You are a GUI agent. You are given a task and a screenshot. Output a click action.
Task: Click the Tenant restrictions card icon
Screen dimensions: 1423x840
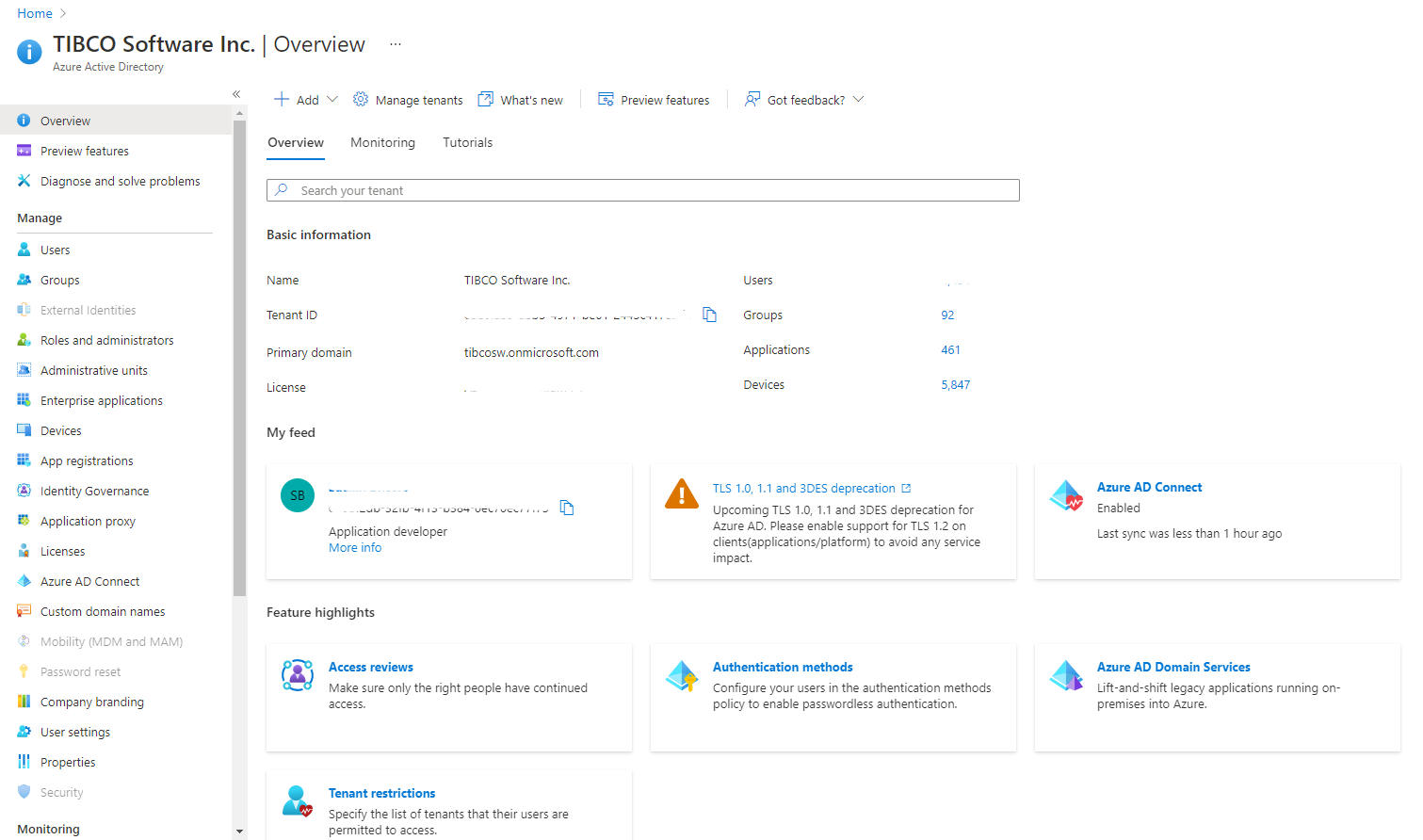(298, 801)
